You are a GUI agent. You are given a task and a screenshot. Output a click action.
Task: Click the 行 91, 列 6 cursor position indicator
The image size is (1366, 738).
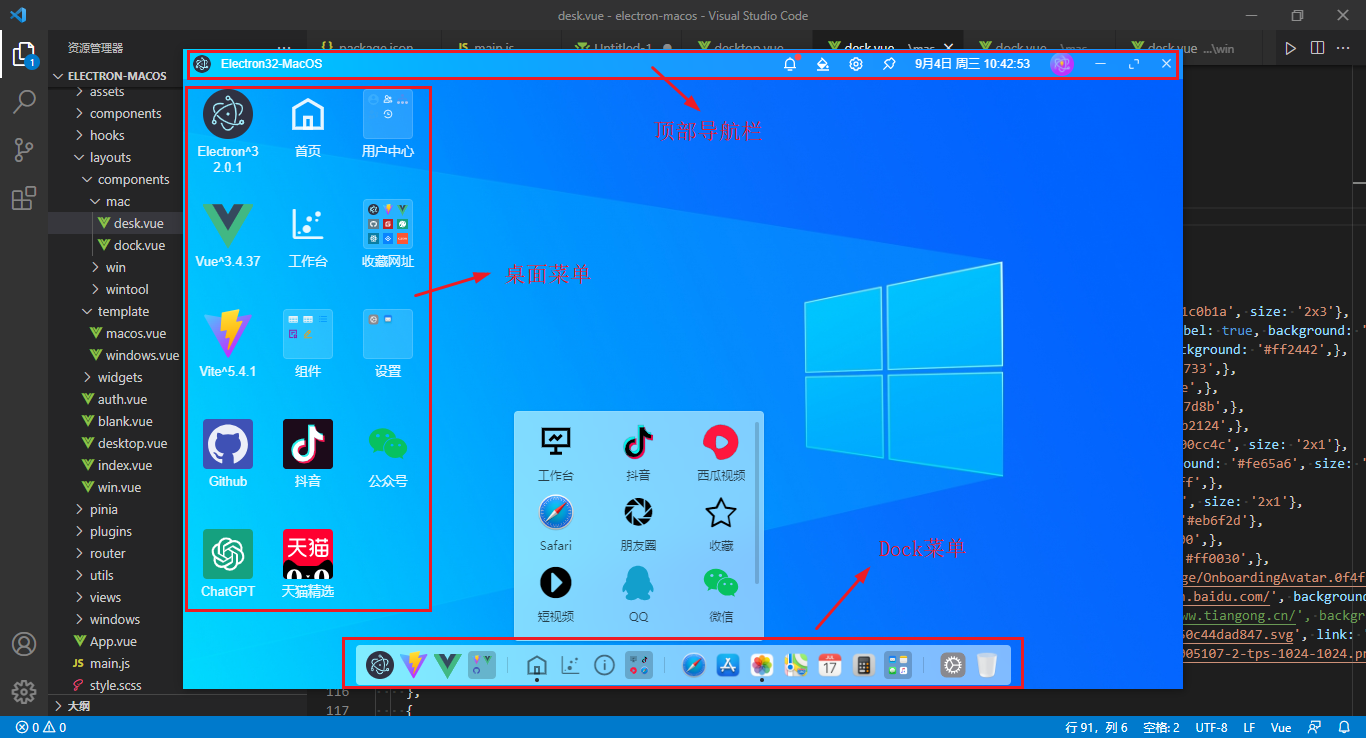[x=1097, y=727]
